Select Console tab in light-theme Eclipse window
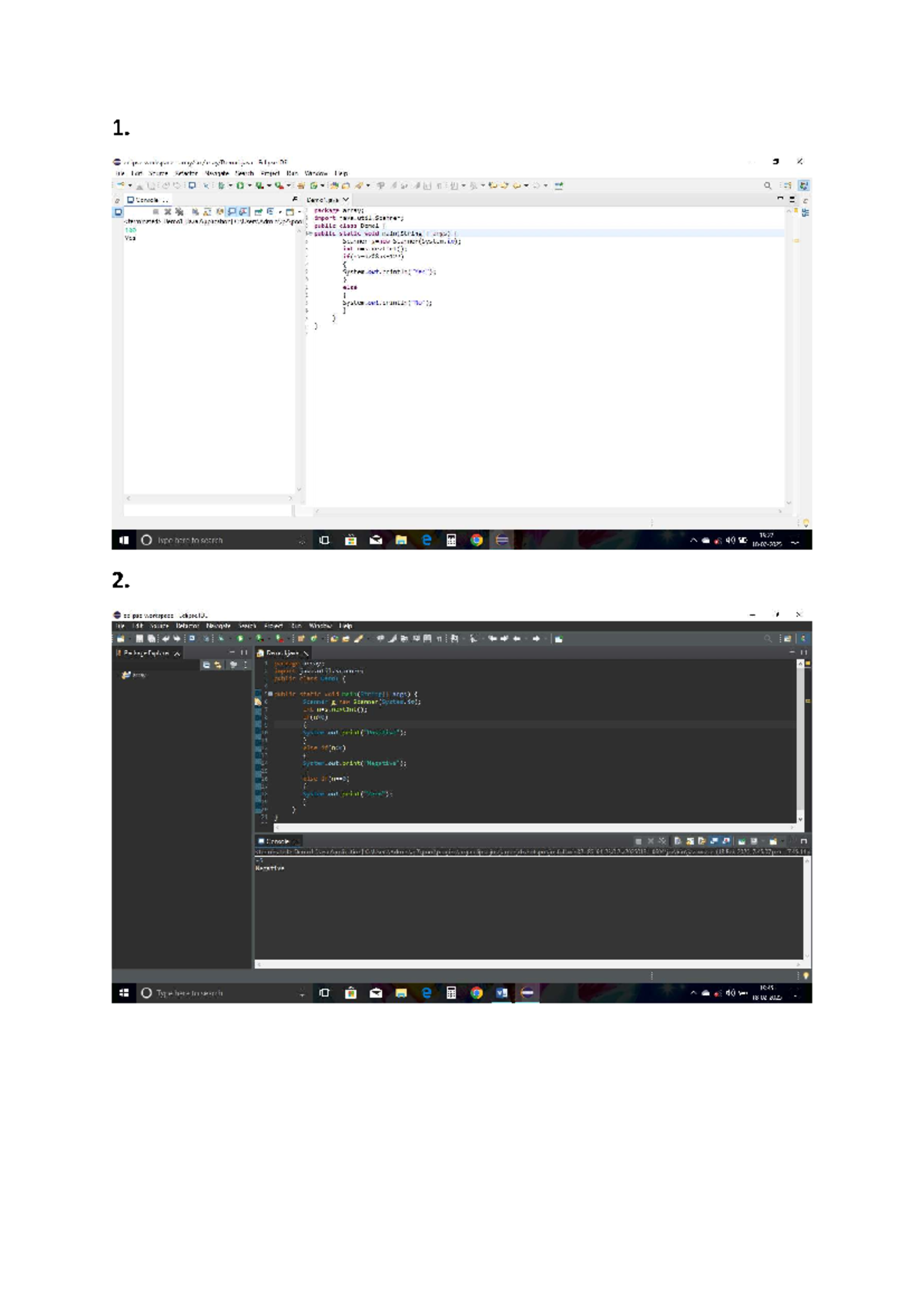The height and width of the screenshot is (1306, 924). tap(146, 200)
